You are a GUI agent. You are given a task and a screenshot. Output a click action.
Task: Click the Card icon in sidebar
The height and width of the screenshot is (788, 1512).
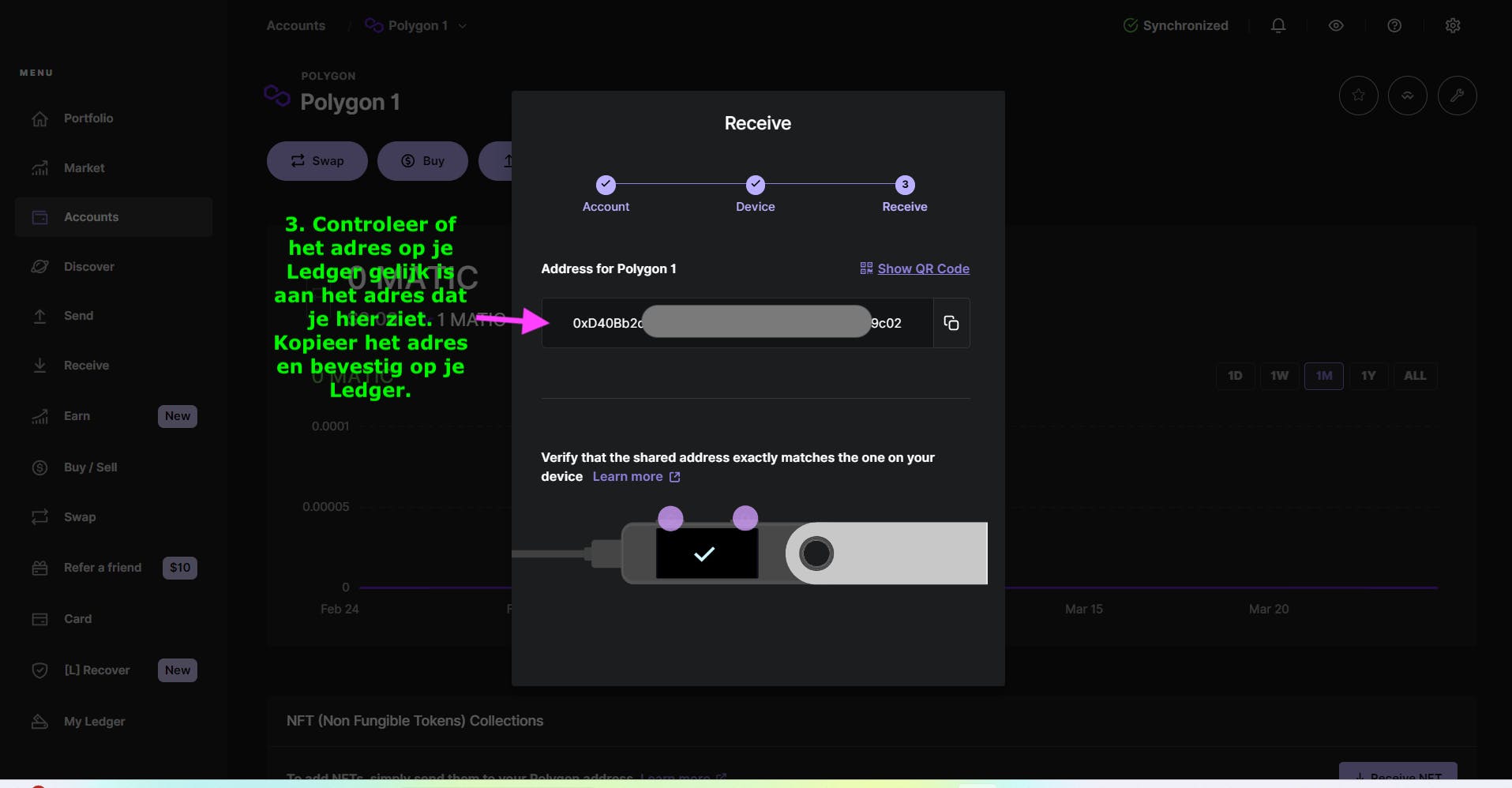(39, 619)
